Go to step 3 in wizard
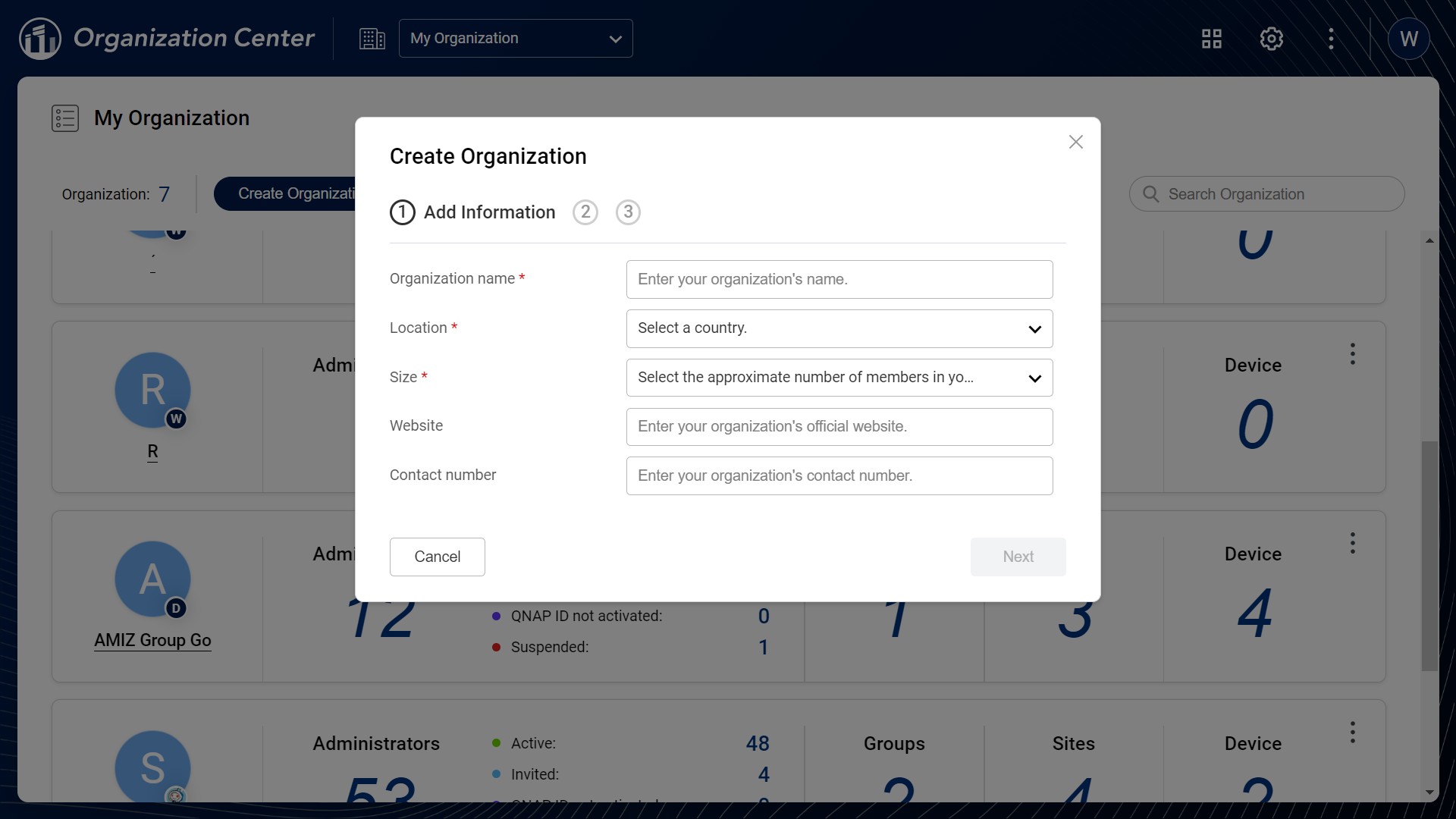 point(628,212)
